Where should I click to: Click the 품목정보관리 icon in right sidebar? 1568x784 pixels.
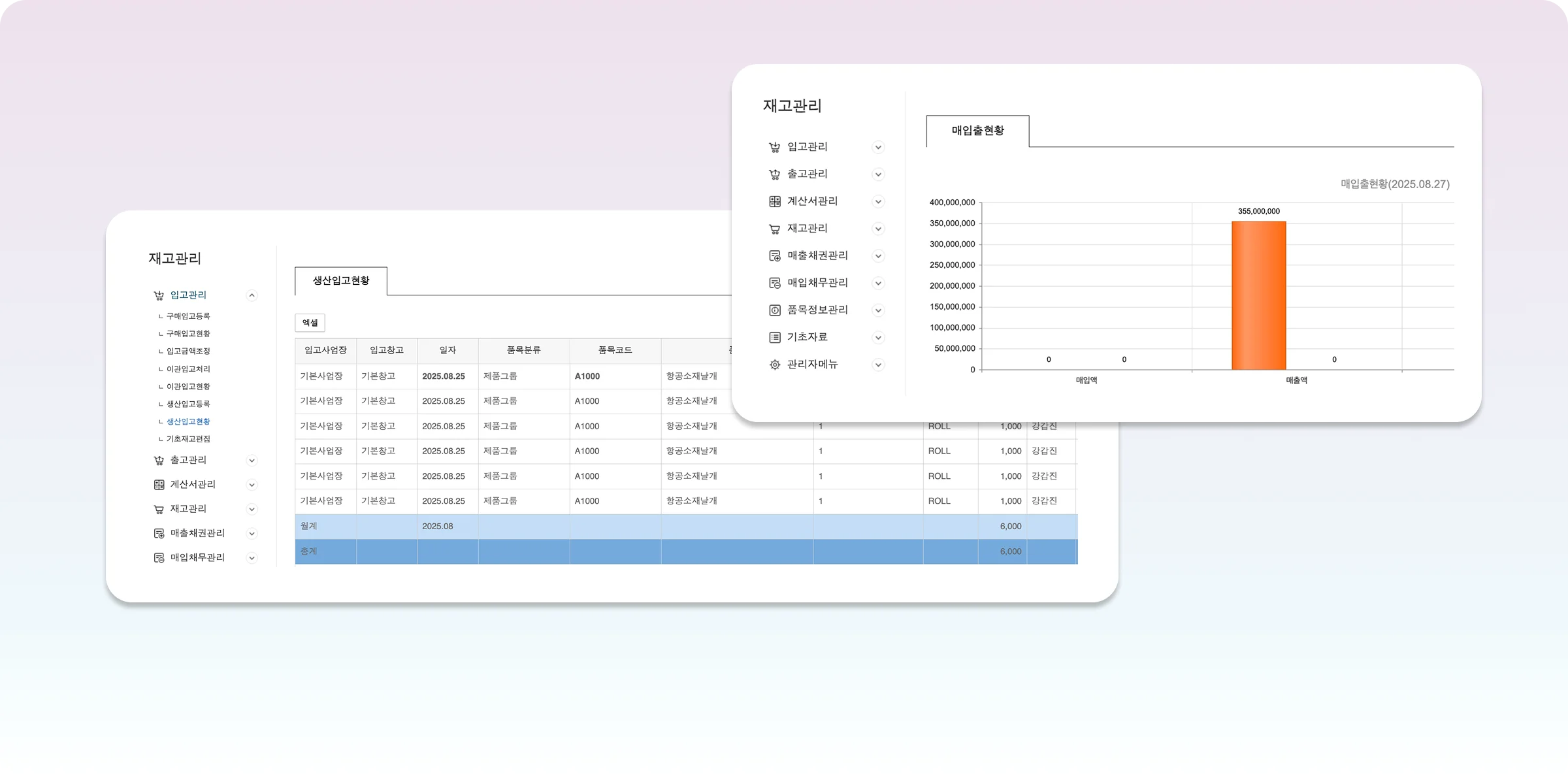[775, 310]
